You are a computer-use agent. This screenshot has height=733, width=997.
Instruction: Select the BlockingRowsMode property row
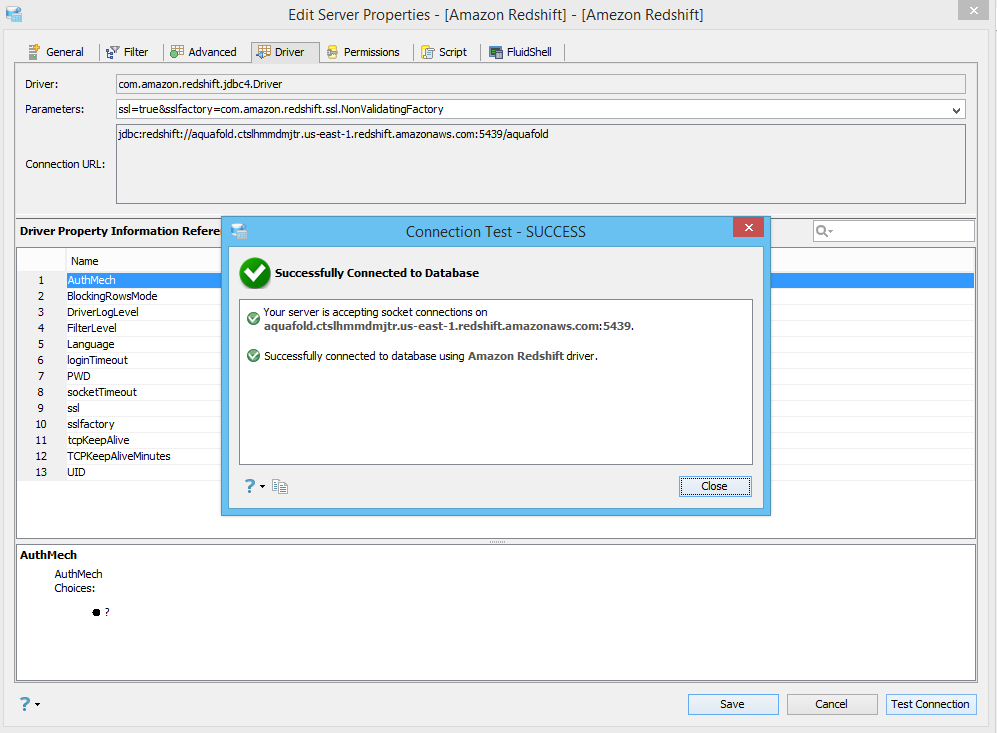120,296
